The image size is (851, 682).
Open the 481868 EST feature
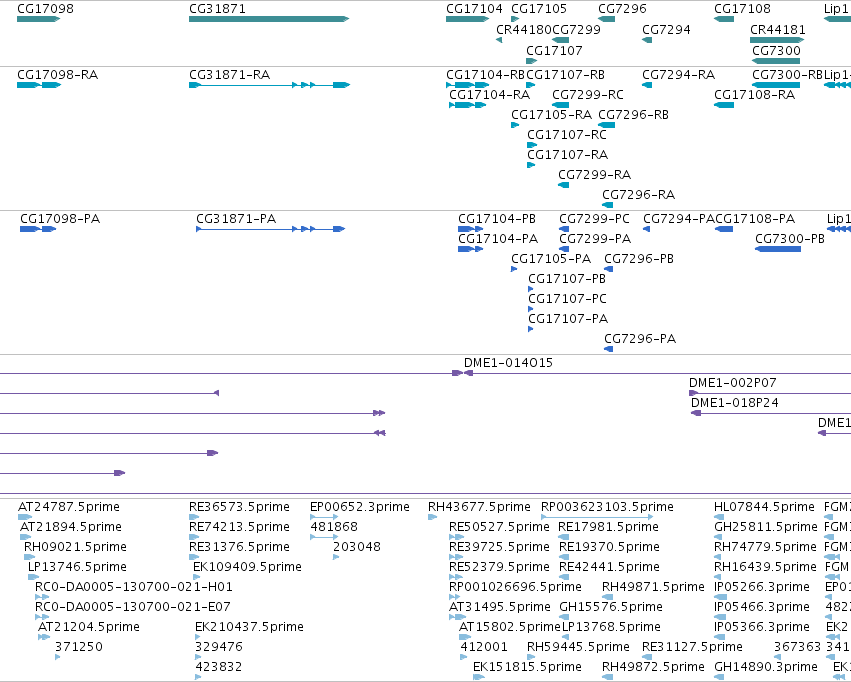pos(324,537)
